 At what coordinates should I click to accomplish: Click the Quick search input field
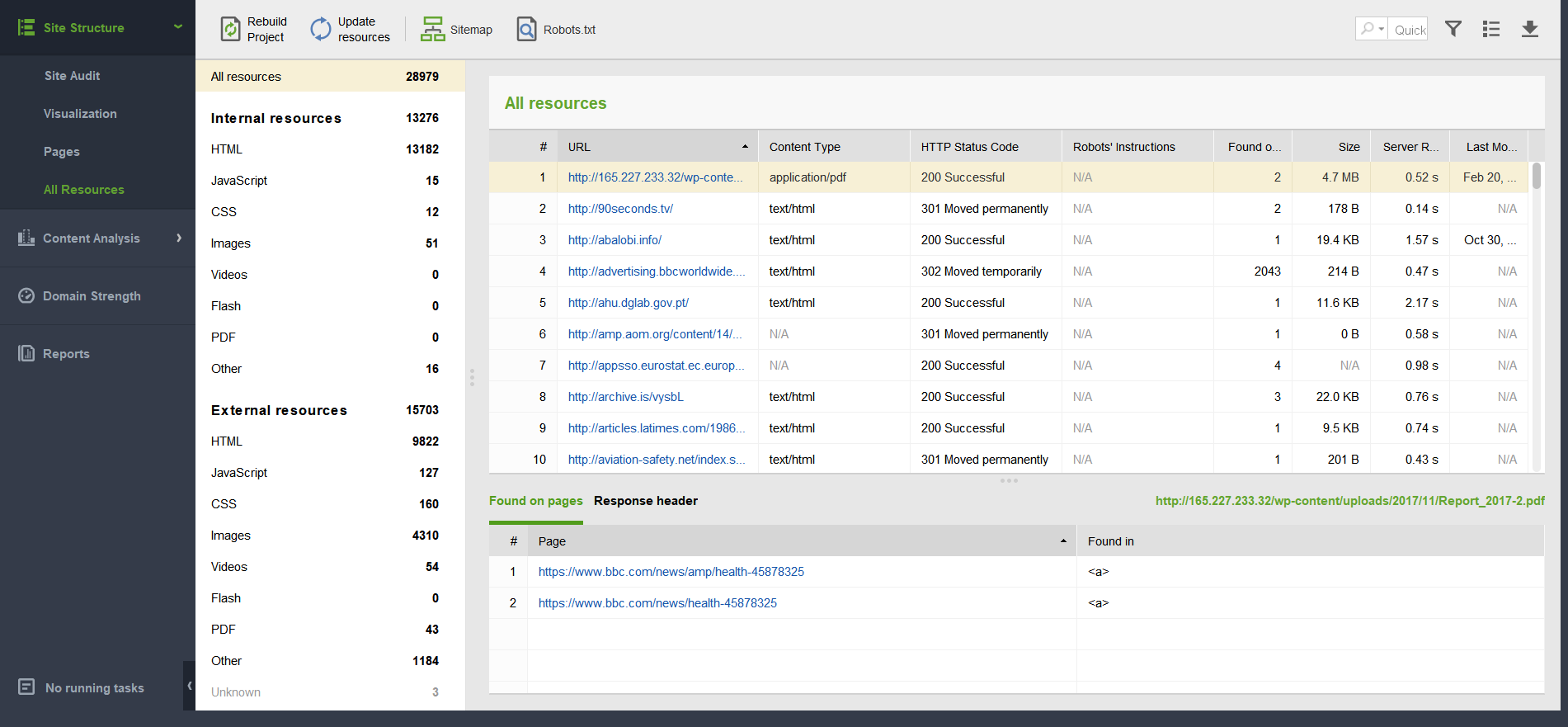click(1409, 30)
